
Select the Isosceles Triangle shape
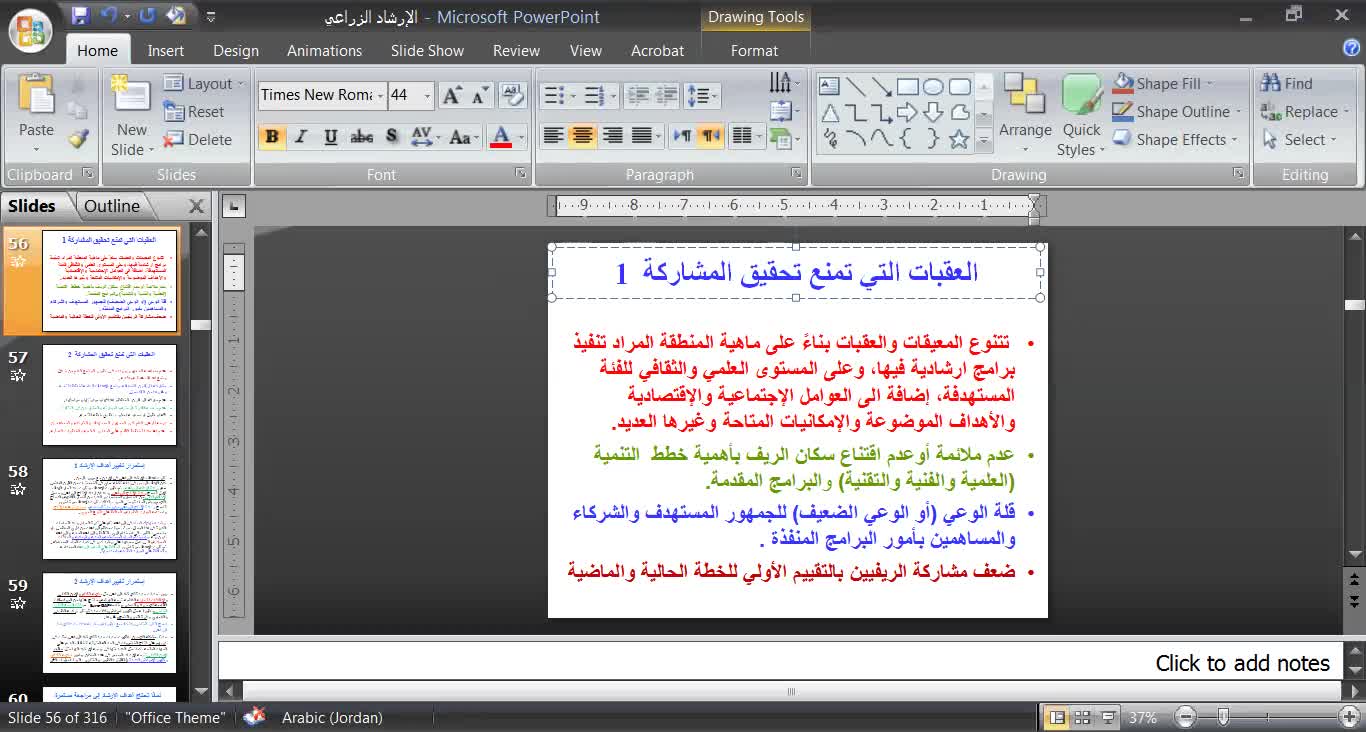830,112
